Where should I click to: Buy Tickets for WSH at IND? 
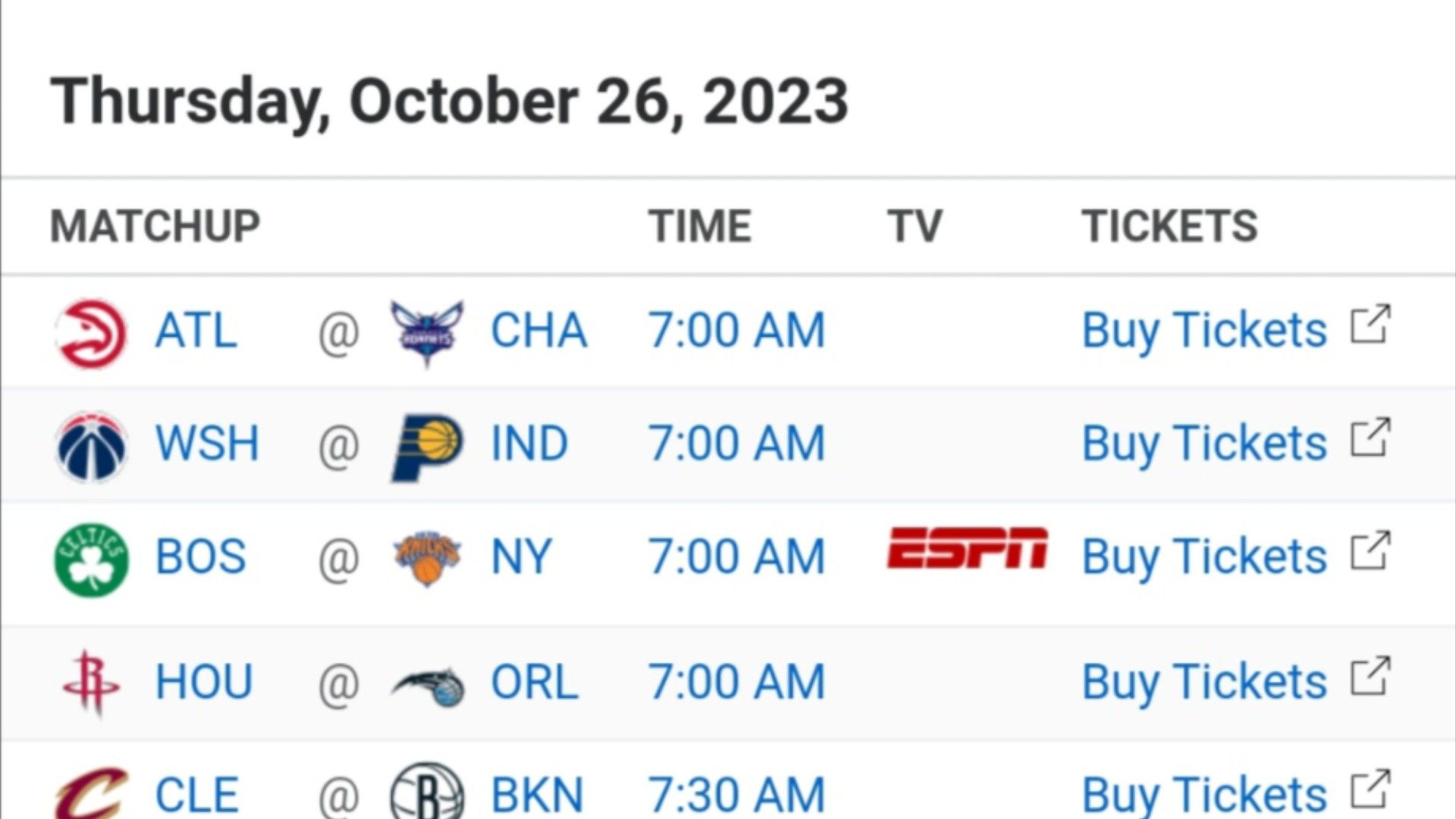1204,443
